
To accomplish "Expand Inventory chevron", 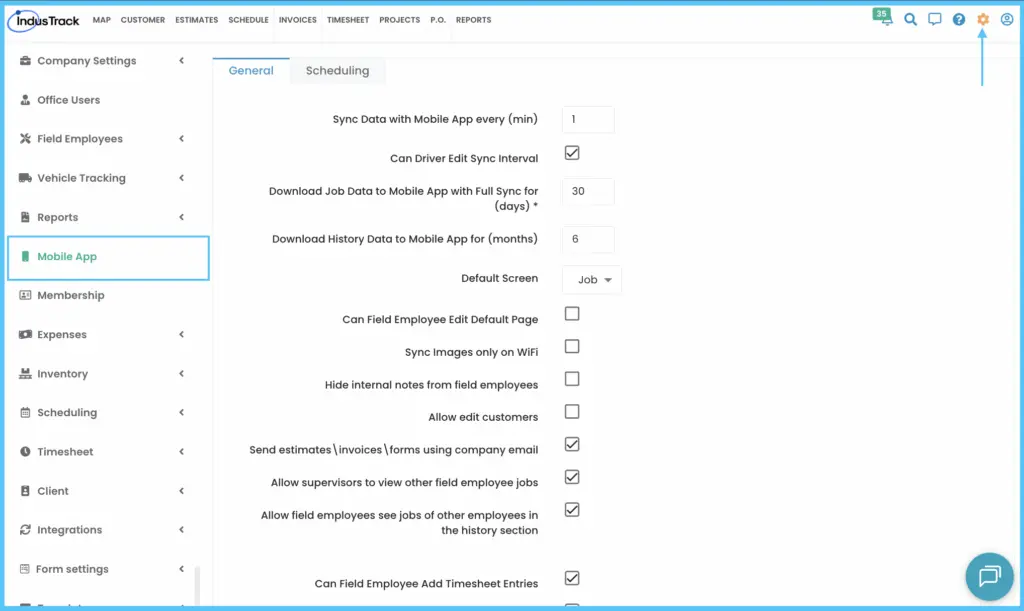I will tap(182, 373).
